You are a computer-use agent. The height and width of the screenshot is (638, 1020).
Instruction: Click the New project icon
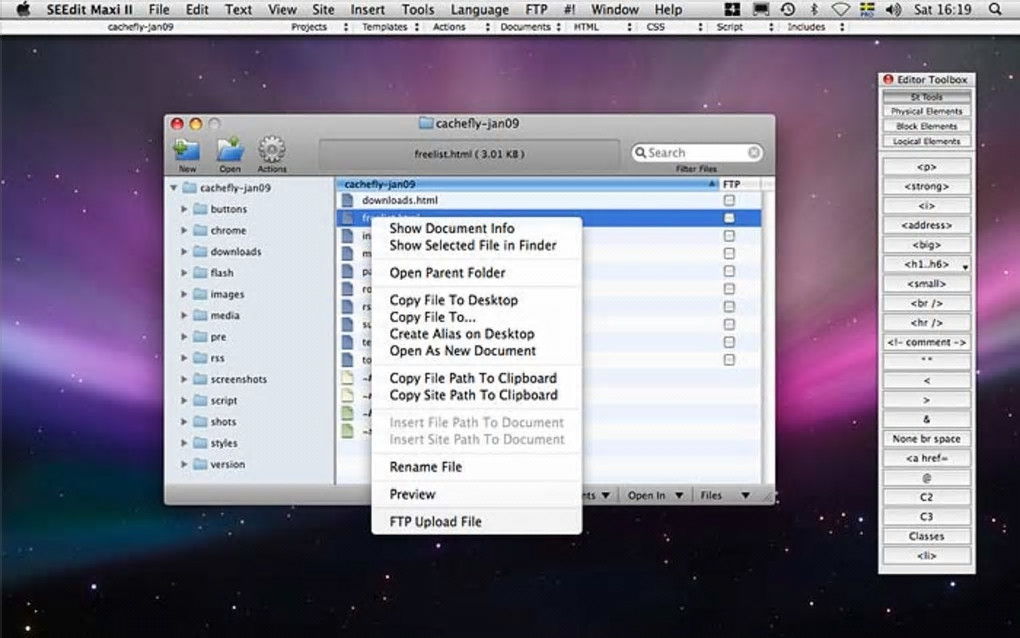coord(187,150)
